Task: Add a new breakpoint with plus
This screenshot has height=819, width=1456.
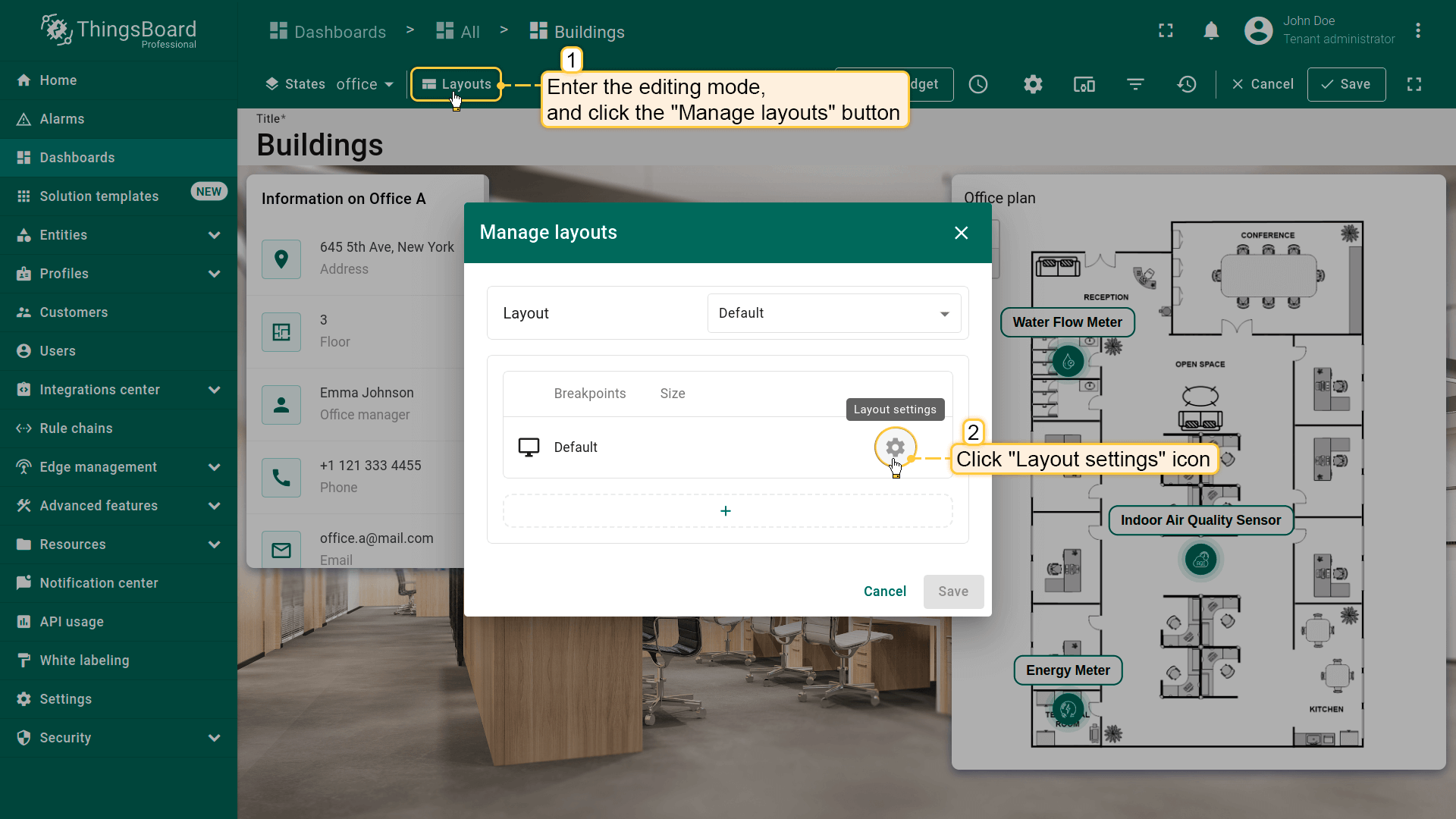Action: coord(726,511)
